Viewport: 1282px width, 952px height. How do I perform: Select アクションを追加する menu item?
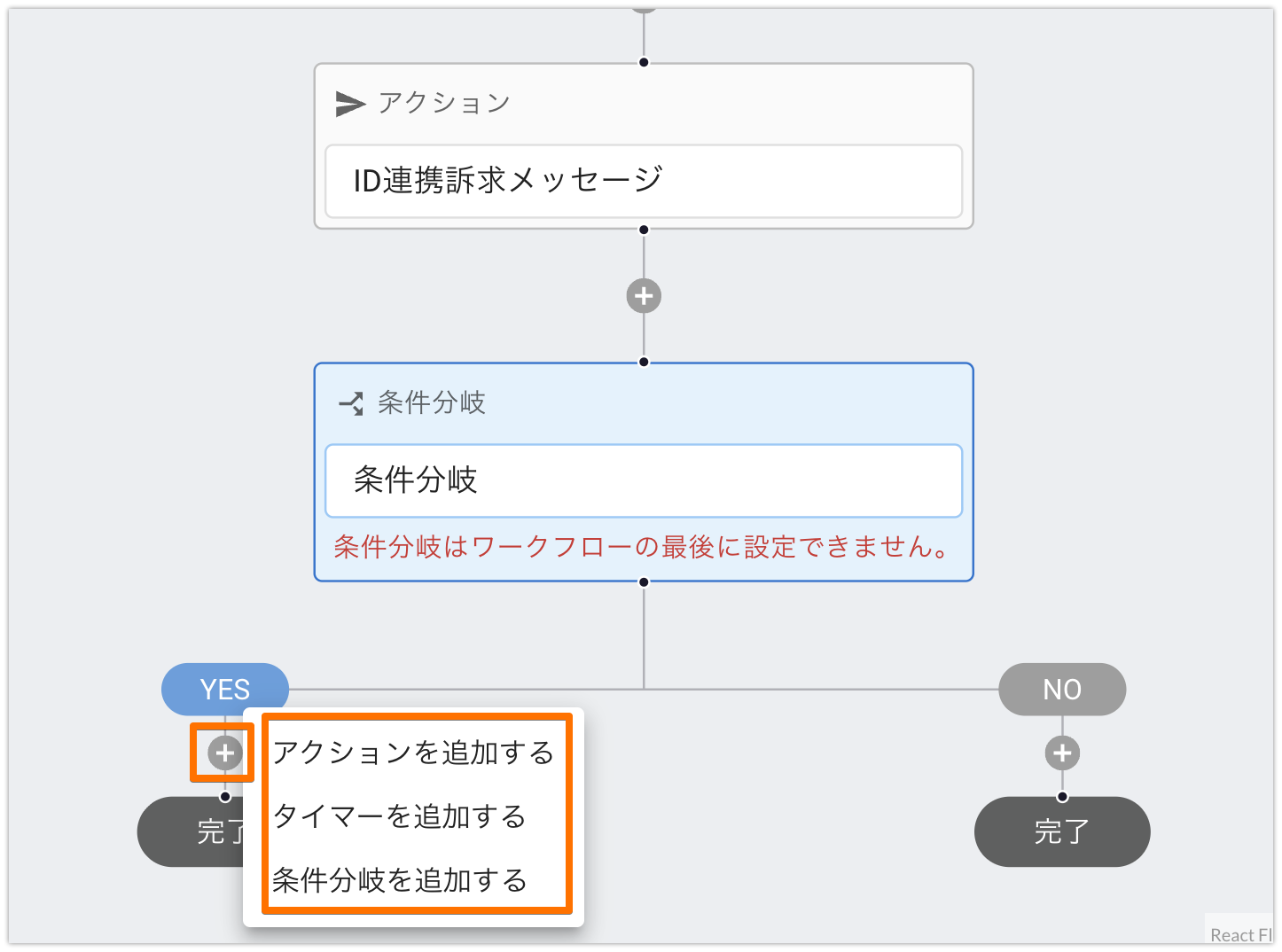[x=413, y=753]
